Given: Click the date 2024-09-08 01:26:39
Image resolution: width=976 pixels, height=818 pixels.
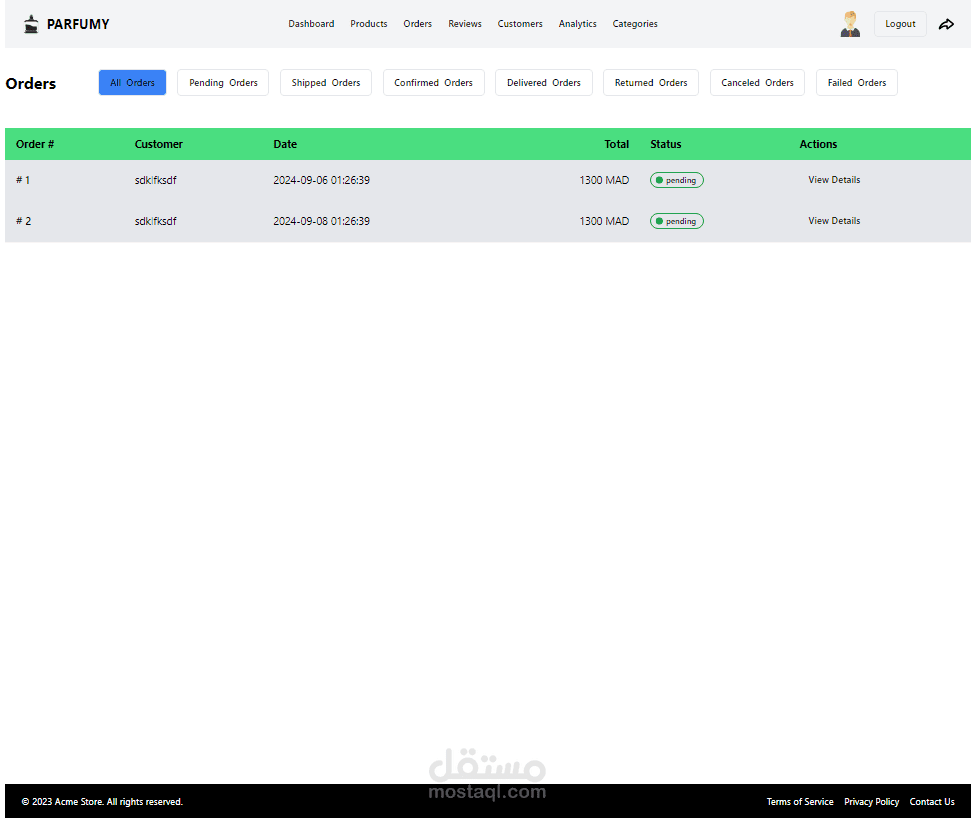Looking at the screenshot, I should coord(321,221).
